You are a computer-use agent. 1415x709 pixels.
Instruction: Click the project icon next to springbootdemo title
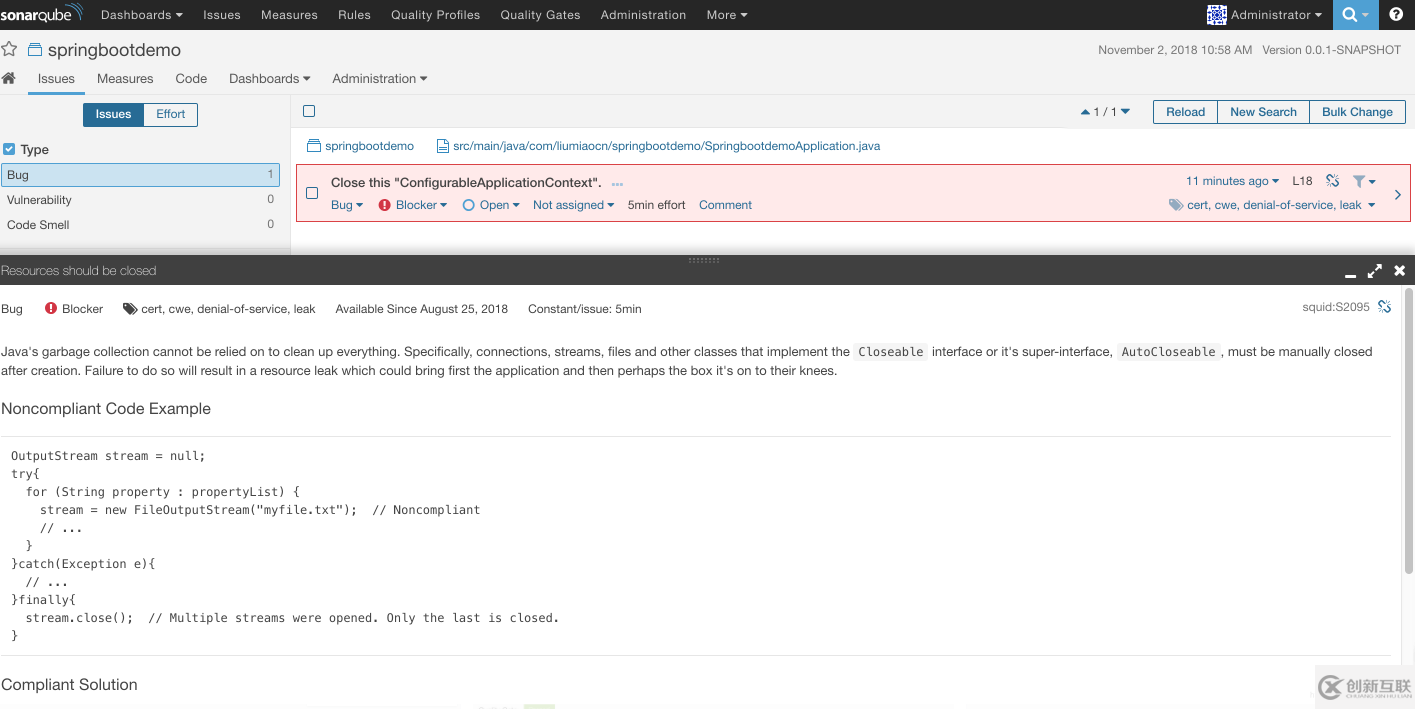(35, 50)
